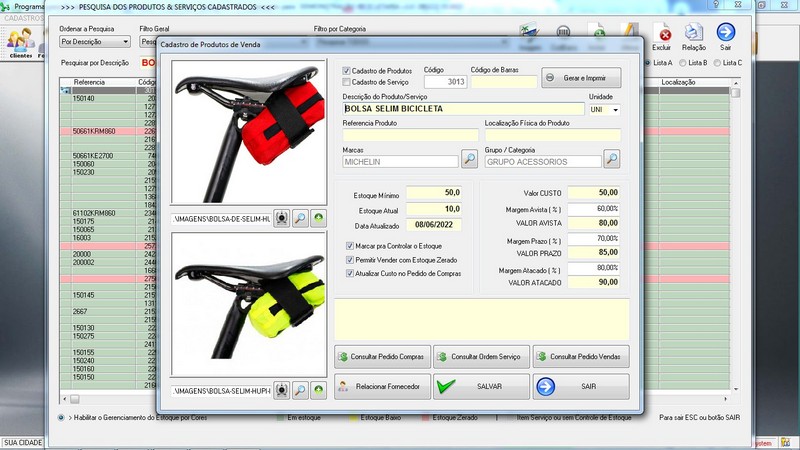Click the red saddle bag product image
The width and height of the screenshot is (800, 450).
[x=249, y=132]
